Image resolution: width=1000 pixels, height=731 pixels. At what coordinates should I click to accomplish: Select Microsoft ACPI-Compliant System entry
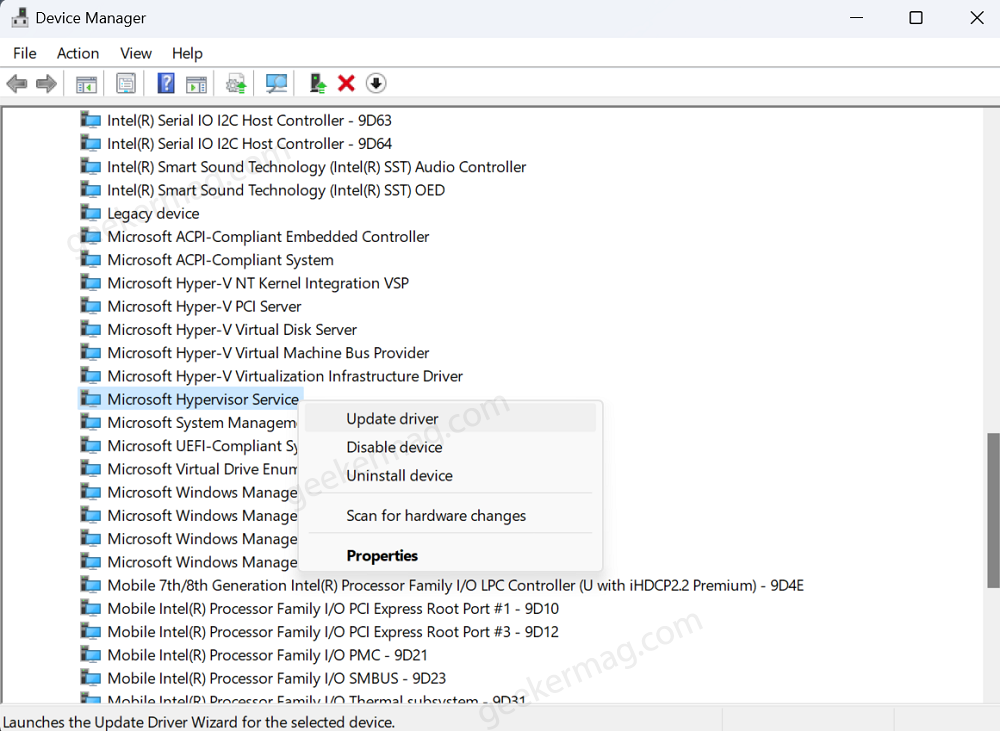pos(220,260)
